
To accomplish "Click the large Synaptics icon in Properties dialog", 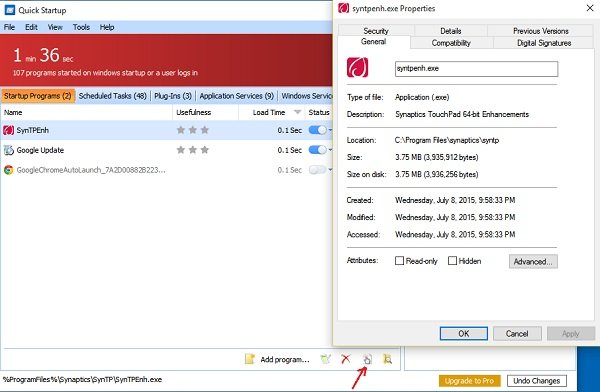I will [x=357, y=67].
